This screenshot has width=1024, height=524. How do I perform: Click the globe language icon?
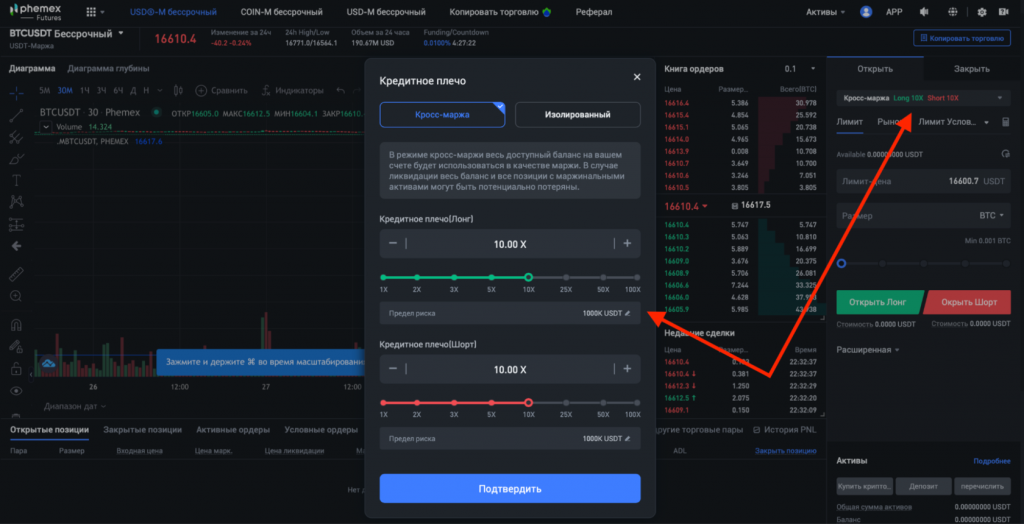[1008, 13]
